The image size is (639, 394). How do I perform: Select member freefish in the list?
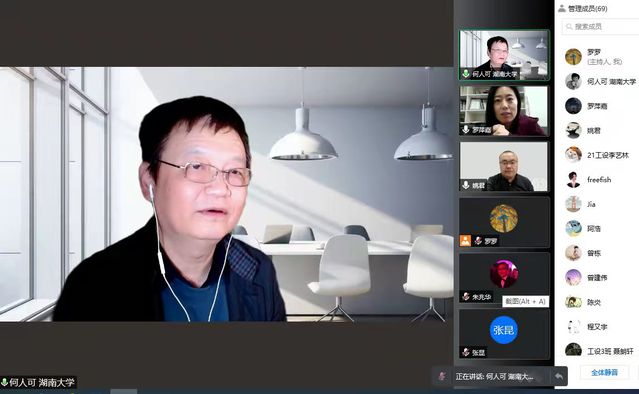click(x=600, y=180)
